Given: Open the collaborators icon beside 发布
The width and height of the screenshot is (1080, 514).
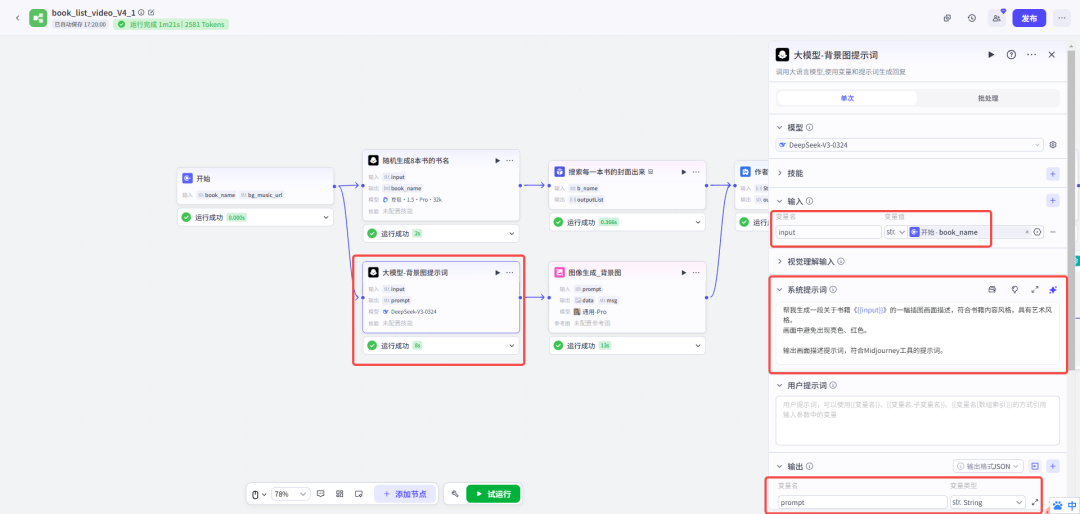Looking at the screenshot, I should [x=996, y=18].
